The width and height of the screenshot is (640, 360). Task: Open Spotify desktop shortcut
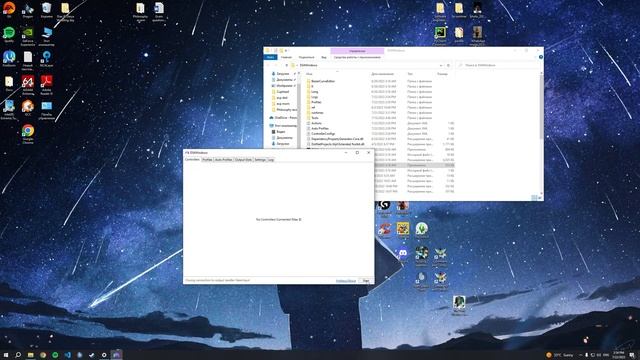pos(9,35)
